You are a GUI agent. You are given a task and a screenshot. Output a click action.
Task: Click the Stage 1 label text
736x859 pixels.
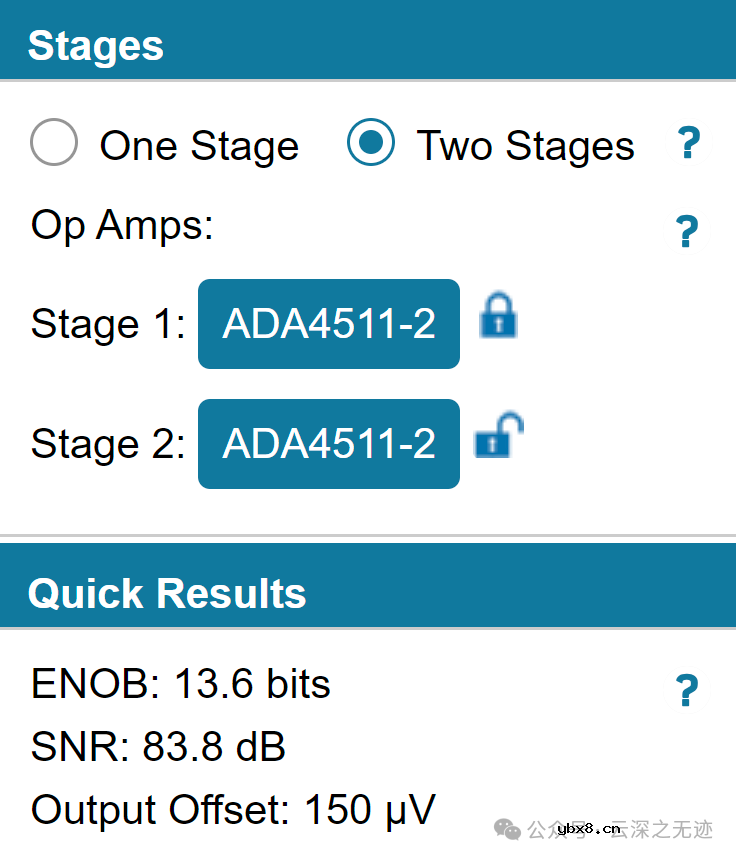(x=108, y=324)
